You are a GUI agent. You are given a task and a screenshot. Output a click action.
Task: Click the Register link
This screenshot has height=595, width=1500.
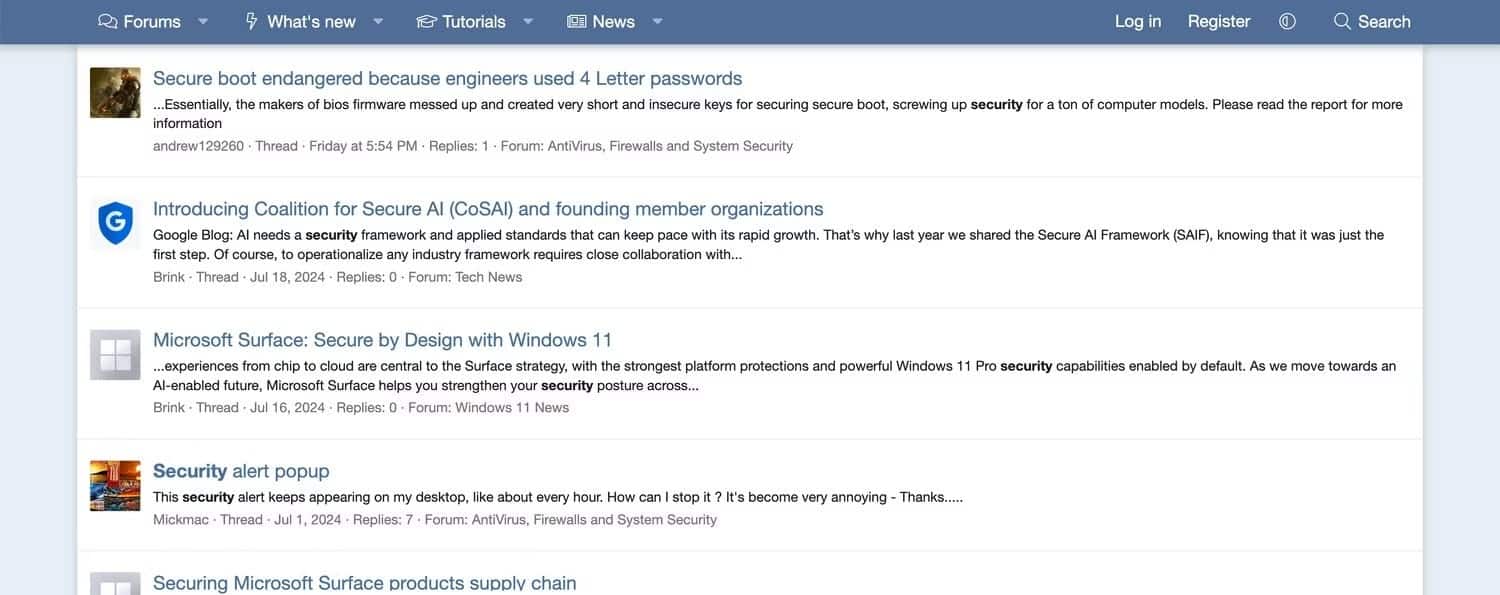click(1219, 21)
